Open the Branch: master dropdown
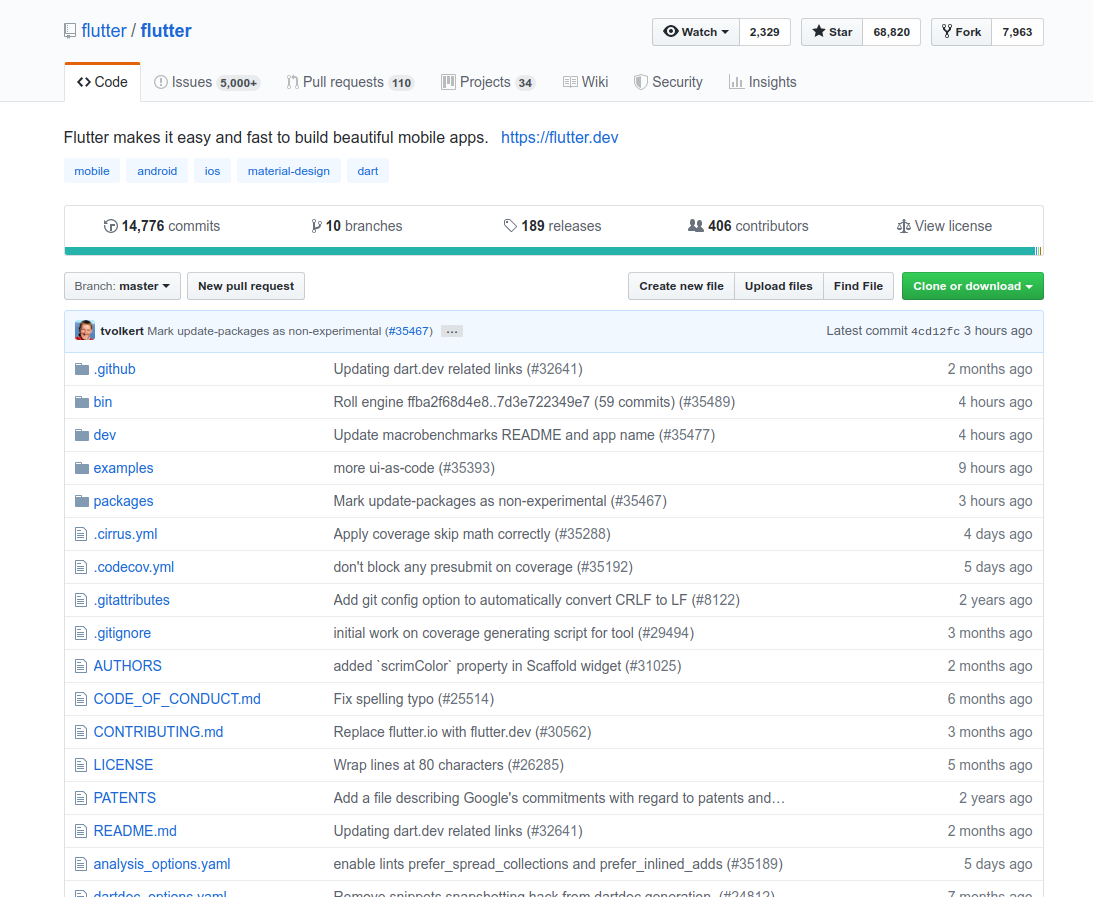This screenshot has width=1093, height=897. pos(122,286)
